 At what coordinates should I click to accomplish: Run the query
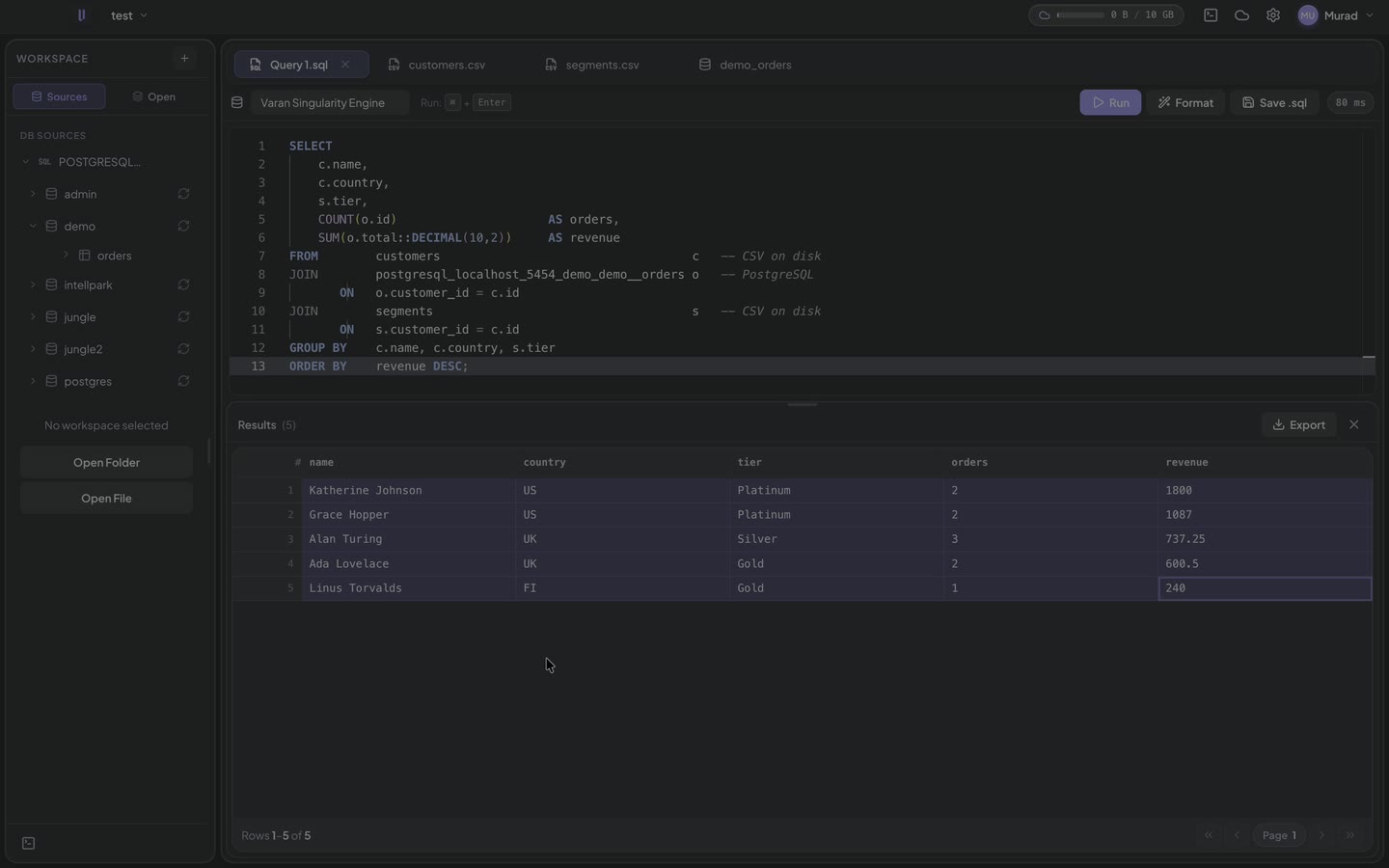click(1110, 102)
